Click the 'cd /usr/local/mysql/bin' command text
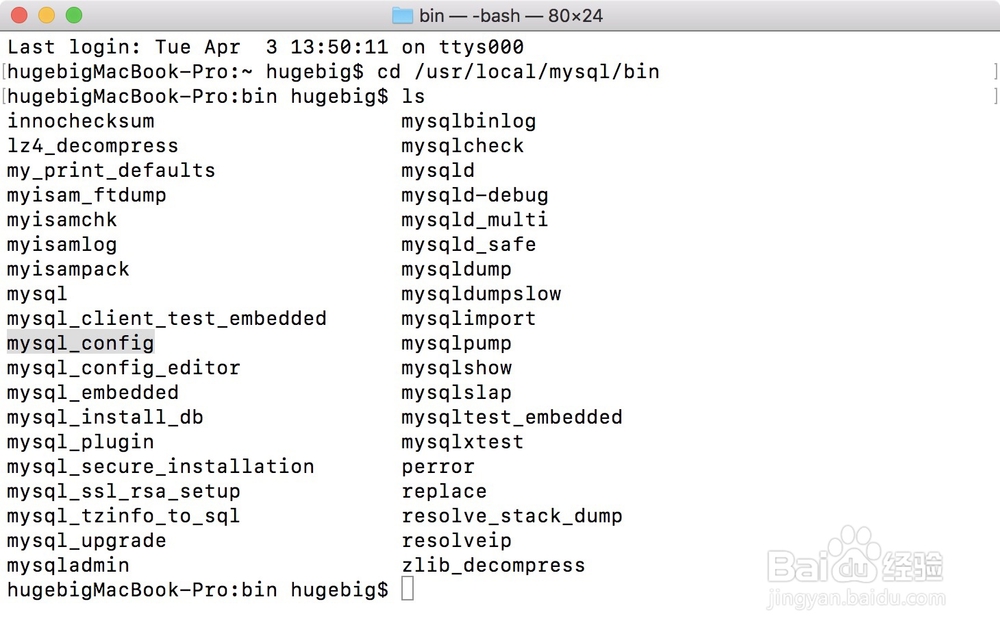Screen dimensions: 1000x632 point(518,71)
